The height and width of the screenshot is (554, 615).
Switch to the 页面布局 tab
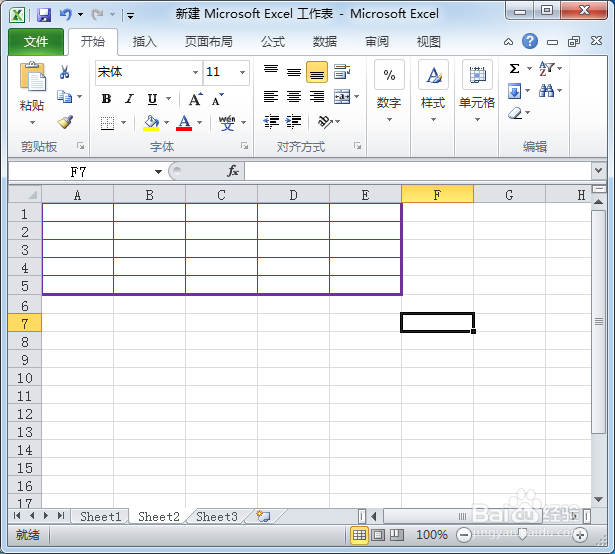[x=208, y=42]
